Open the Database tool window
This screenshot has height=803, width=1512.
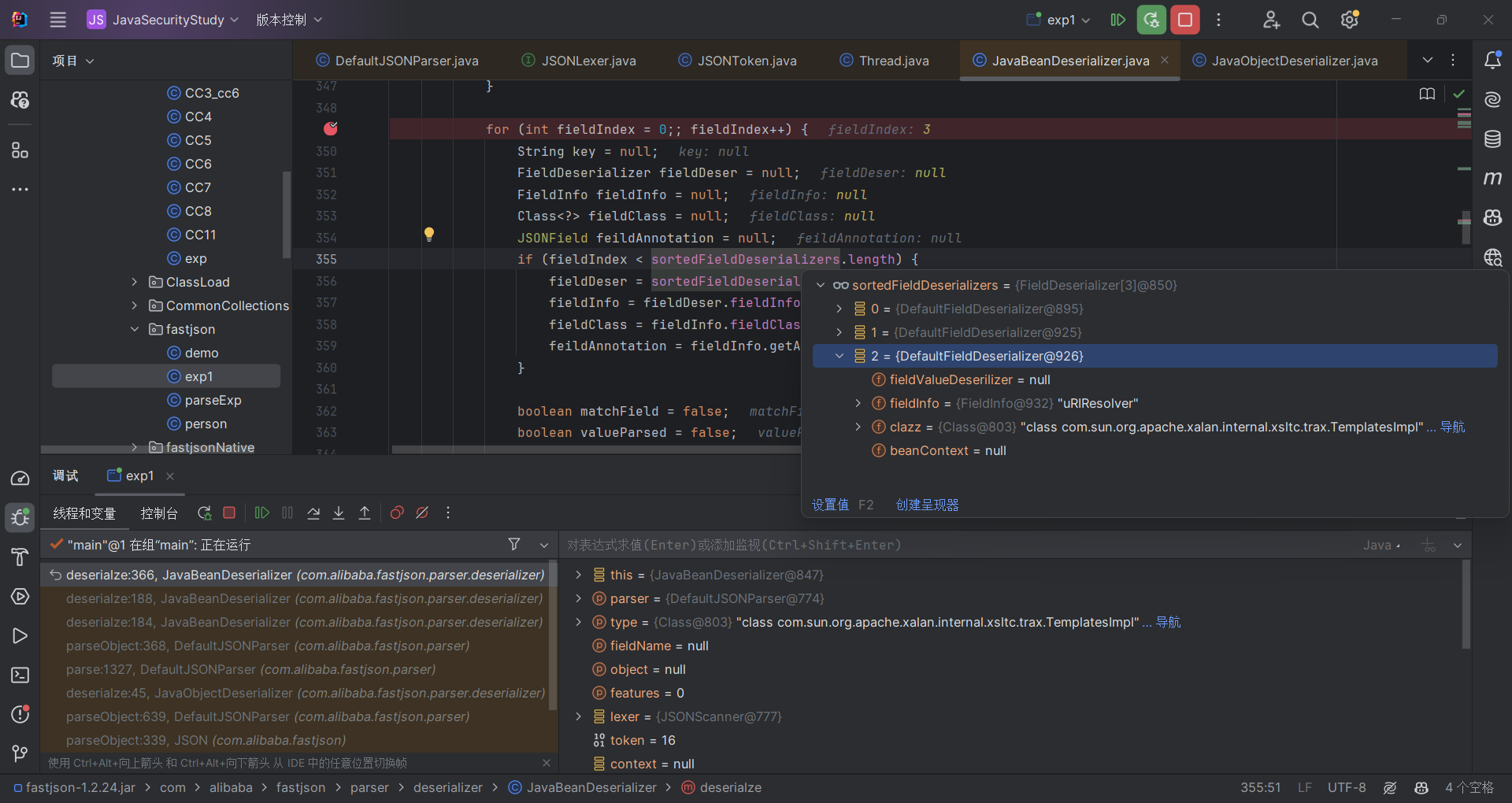click(1492, 139)
